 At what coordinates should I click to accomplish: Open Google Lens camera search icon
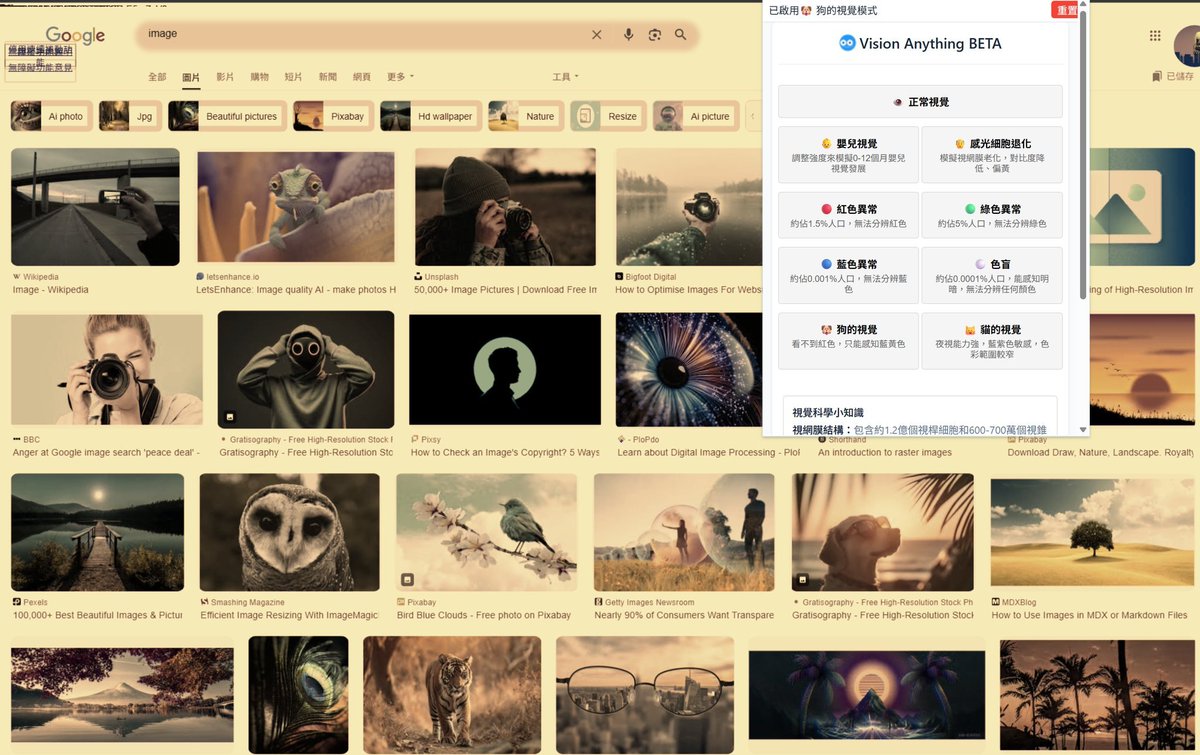pyautogui.click(x=654, y=35)
